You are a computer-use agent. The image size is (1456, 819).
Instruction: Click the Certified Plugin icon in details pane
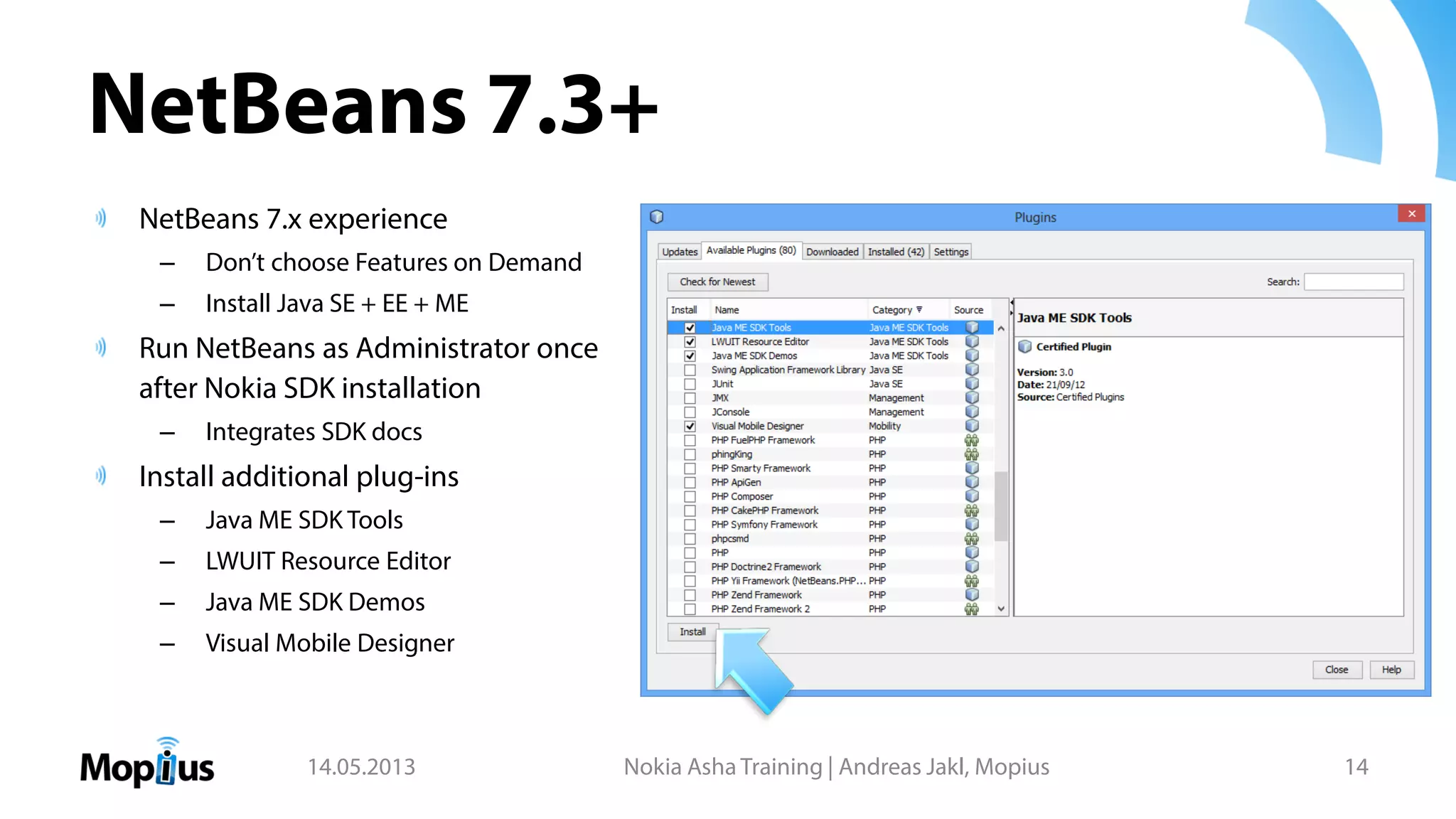click(x=1024, y=347)
